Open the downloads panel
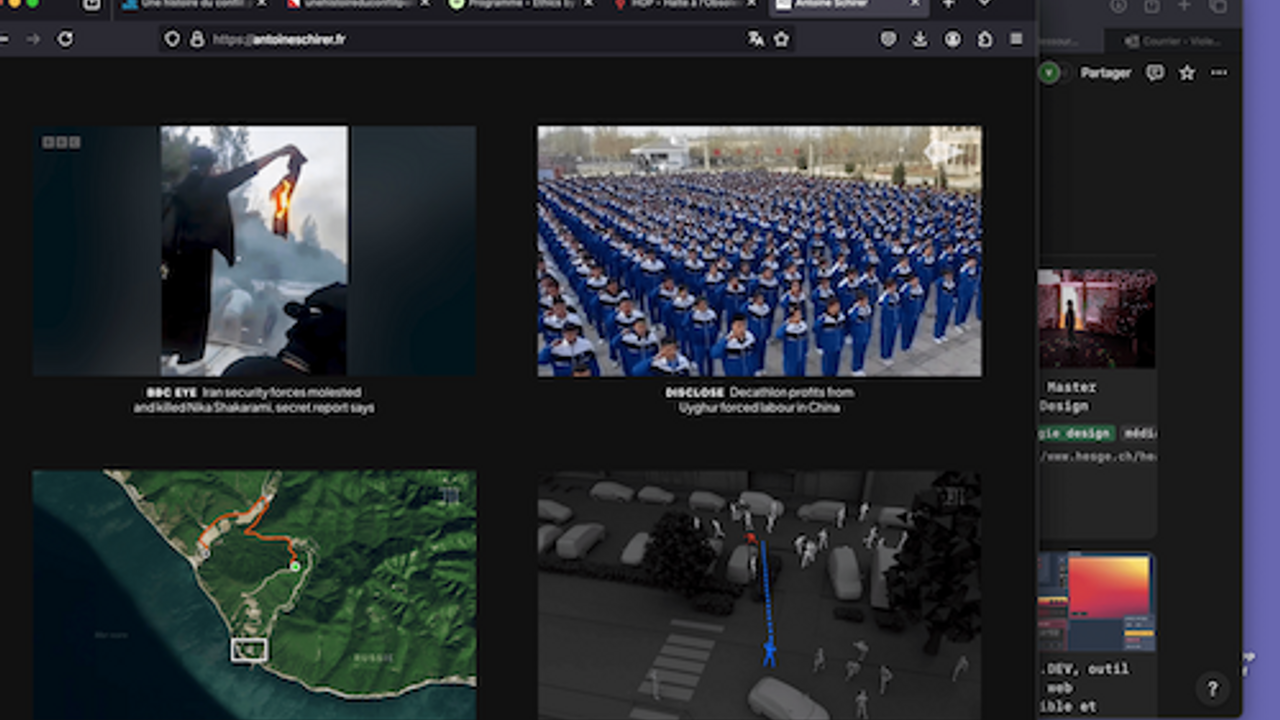The width and height of the screenshot is (1280, 720). [x=920, y=39]
